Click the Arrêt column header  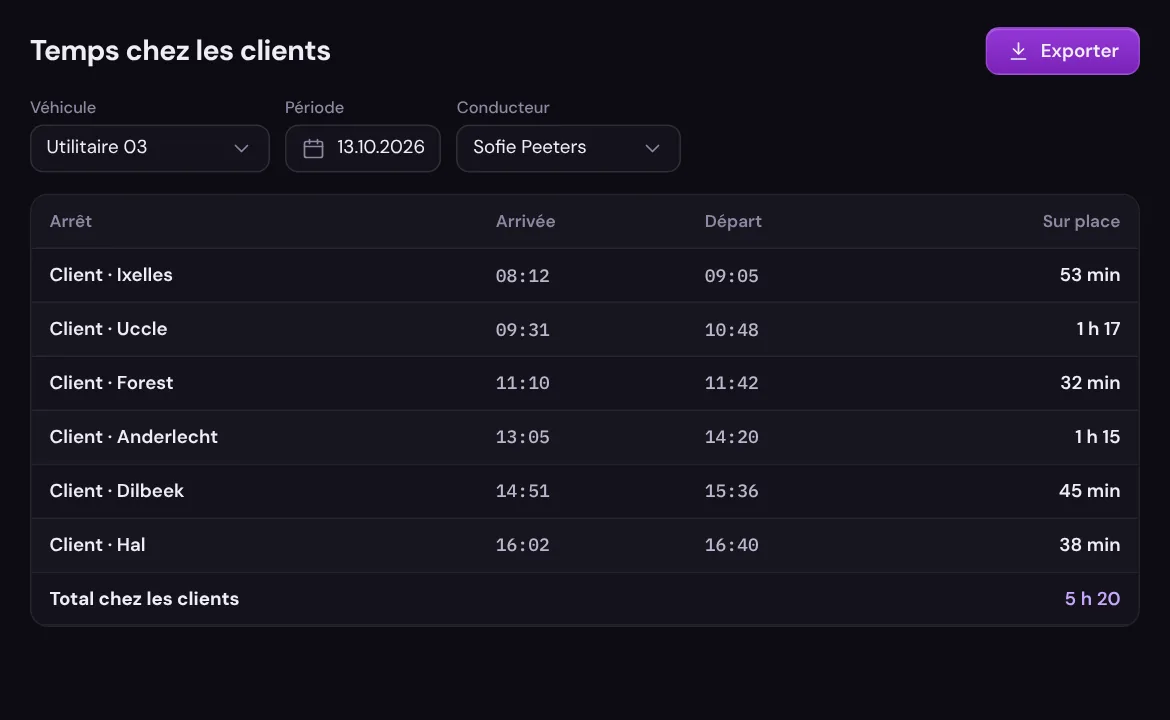[71, 221]
